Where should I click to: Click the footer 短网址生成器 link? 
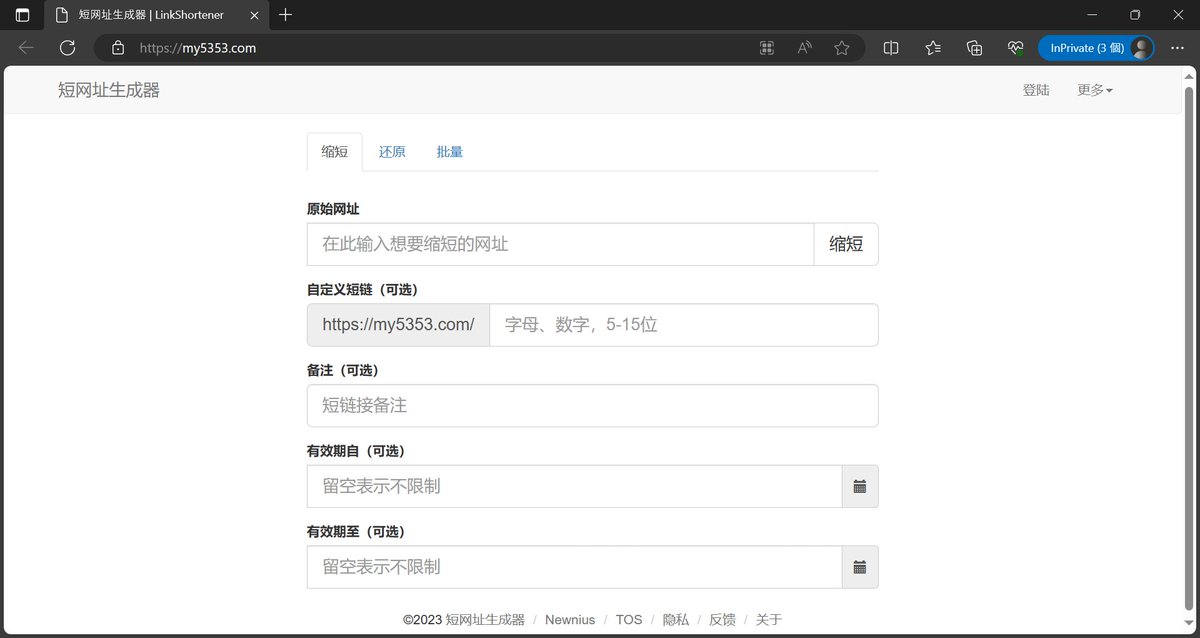pyautogui.click(x=485, y=620)
